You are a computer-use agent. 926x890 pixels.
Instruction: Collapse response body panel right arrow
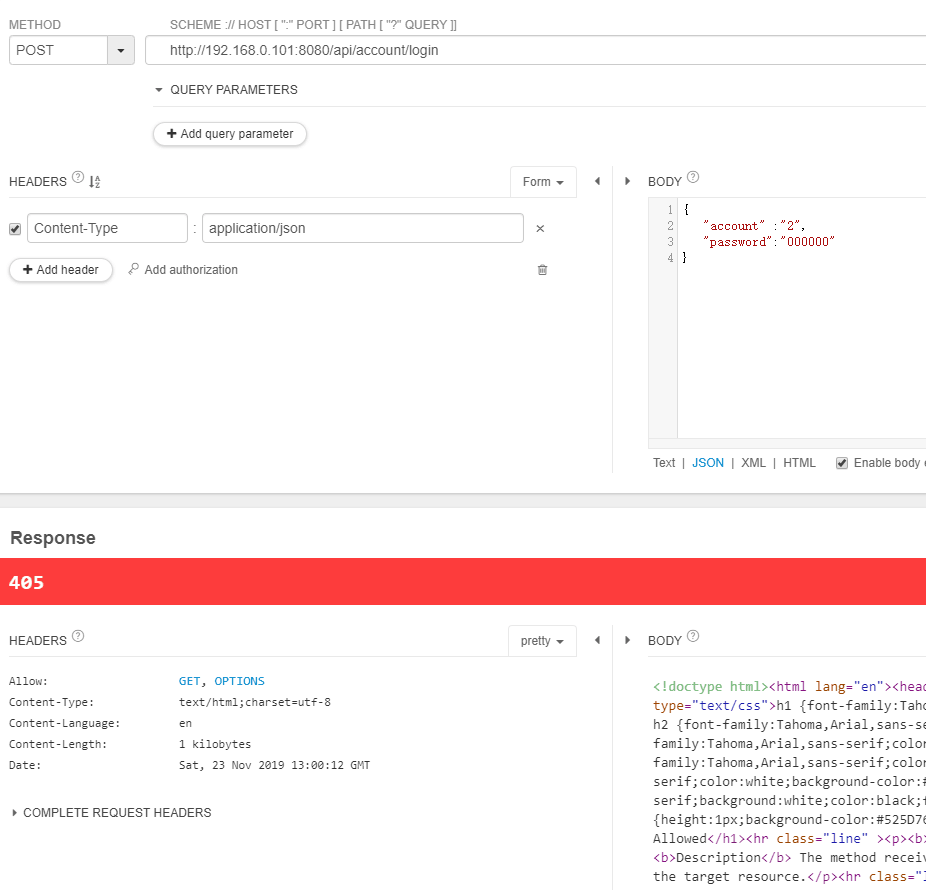[627, 640]
